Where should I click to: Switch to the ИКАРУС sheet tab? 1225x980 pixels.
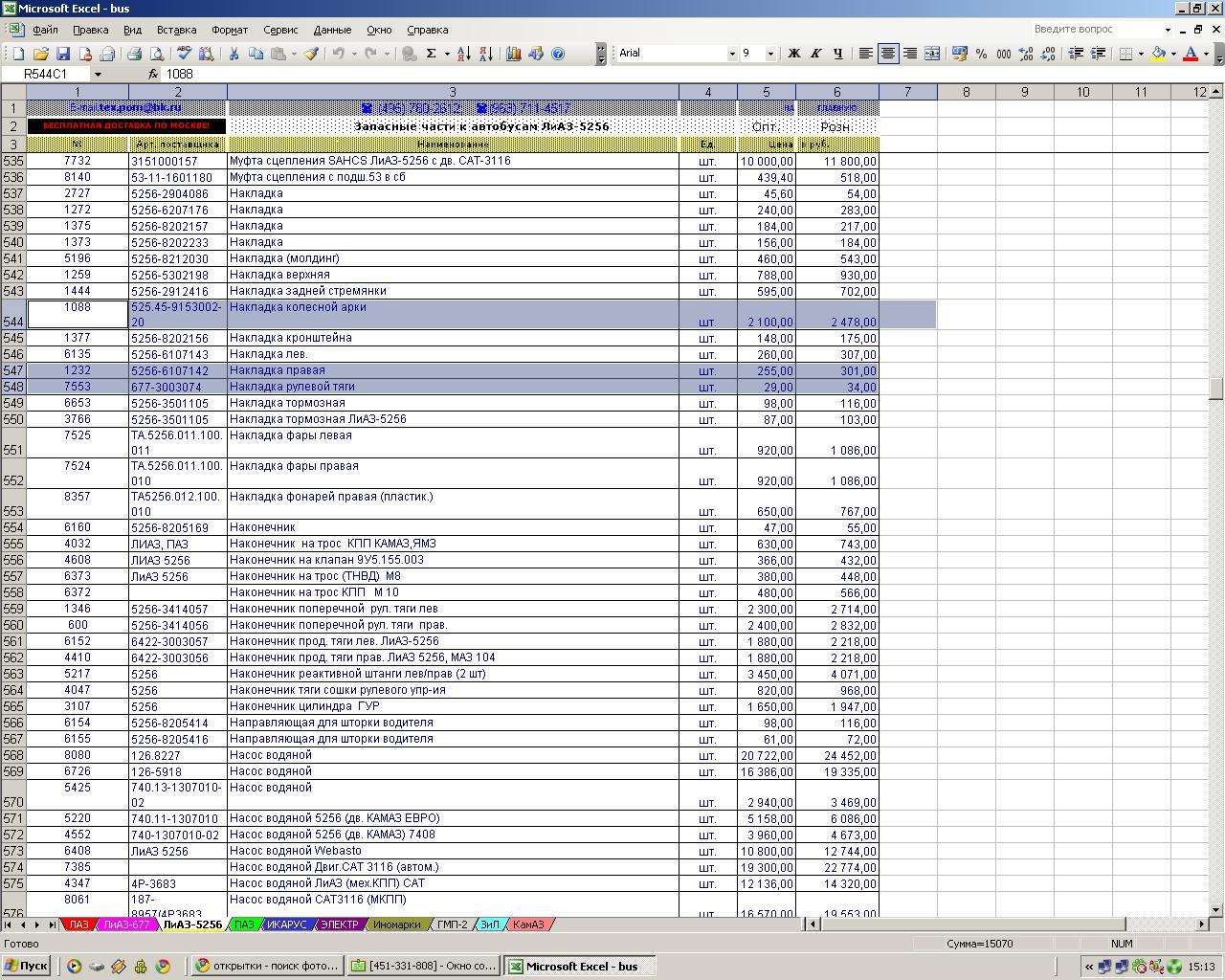coord(286,924)
